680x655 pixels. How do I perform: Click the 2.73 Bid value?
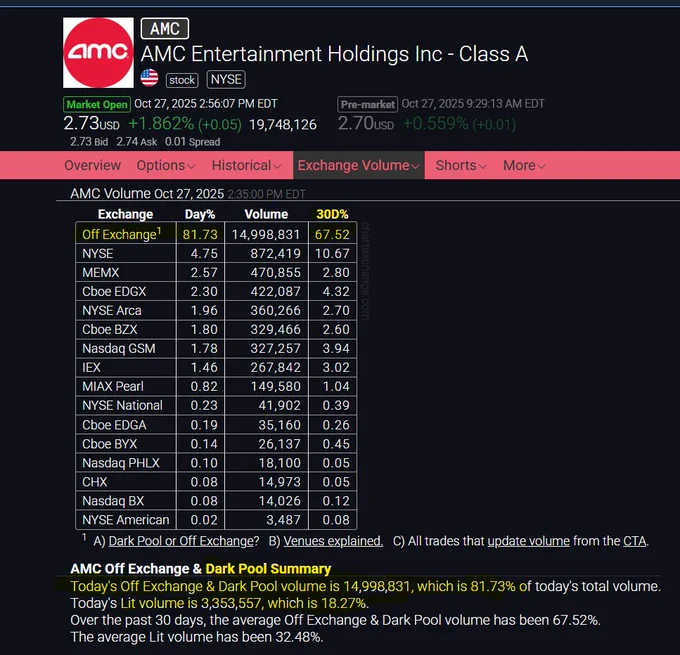click(89, 142)
